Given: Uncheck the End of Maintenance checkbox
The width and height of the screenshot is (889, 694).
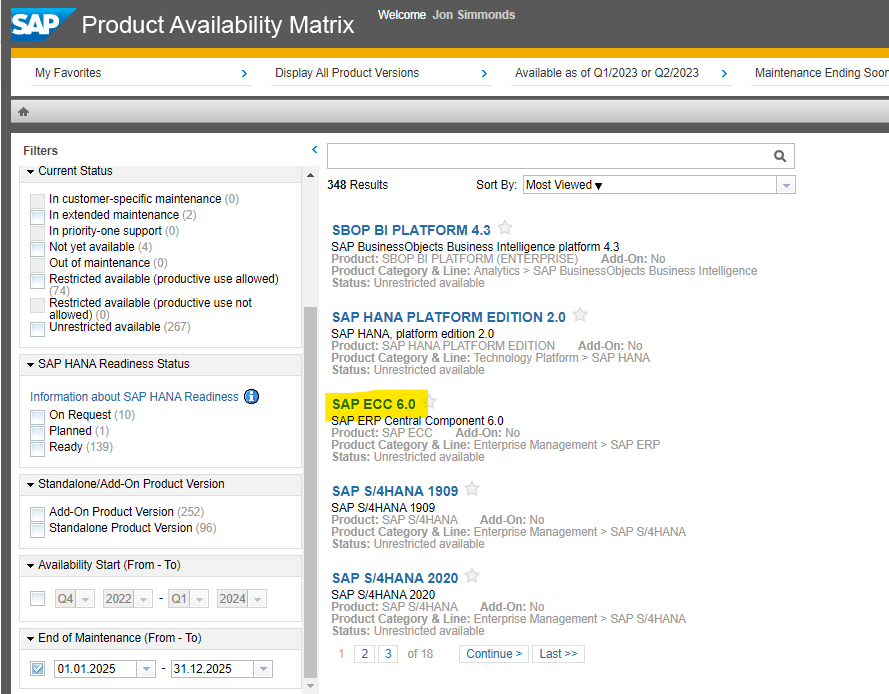Looking at the screenshot, I should pyautogui.click(x=37, y=669).
